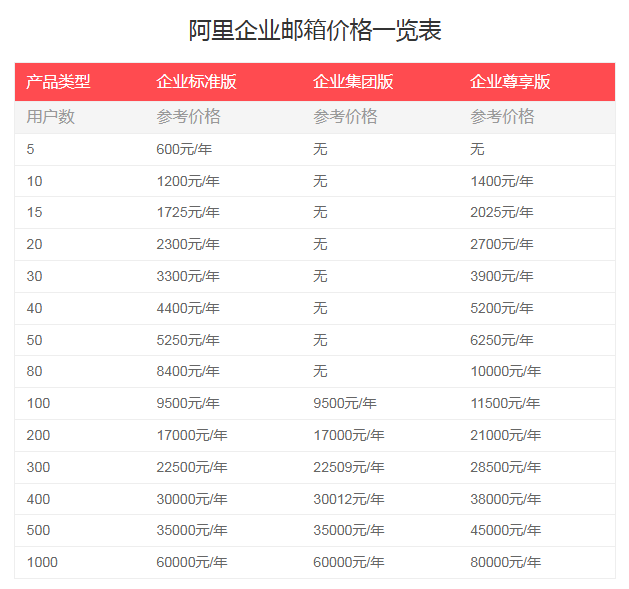The width and height of the screenshot is (629, 589).
Task: Select the 产品类型 header cell
Action: pos(58,81)
